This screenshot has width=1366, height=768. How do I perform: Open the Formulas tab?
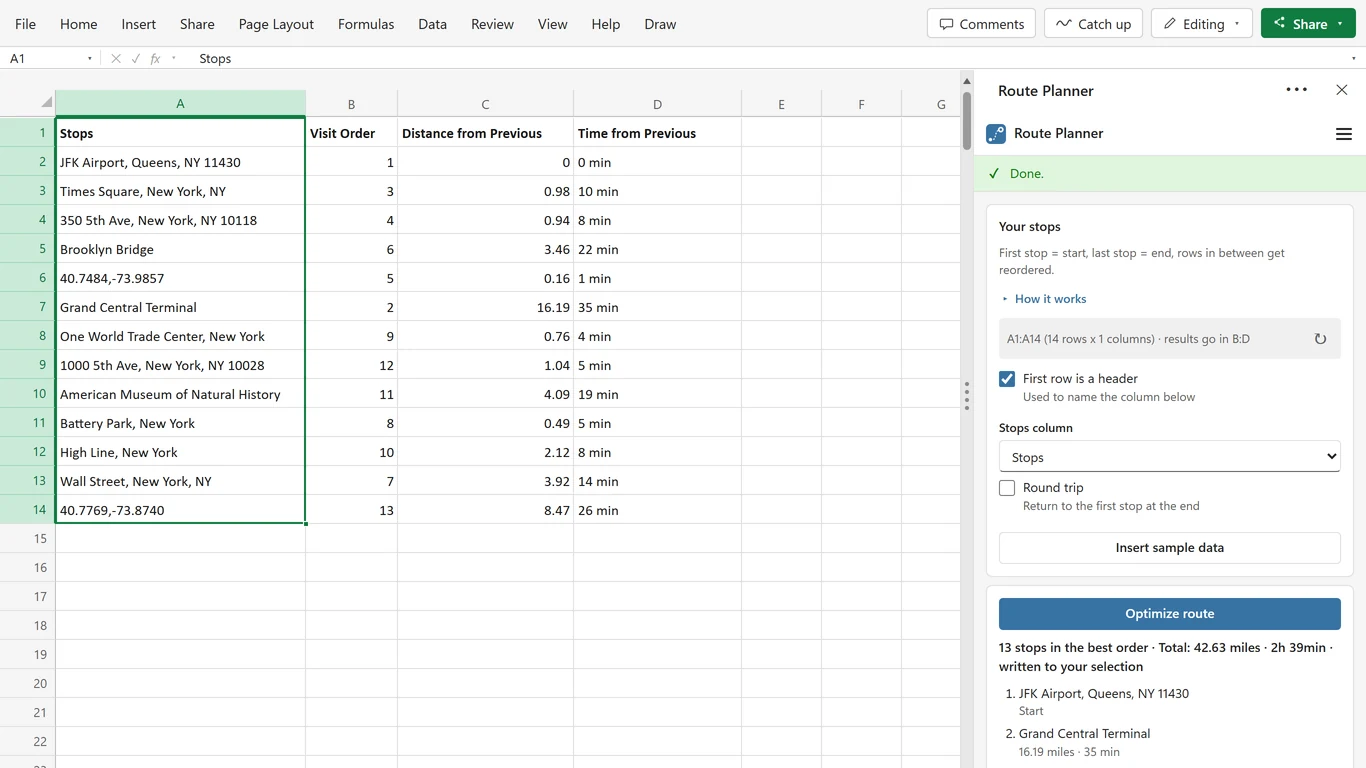[366, 24]
